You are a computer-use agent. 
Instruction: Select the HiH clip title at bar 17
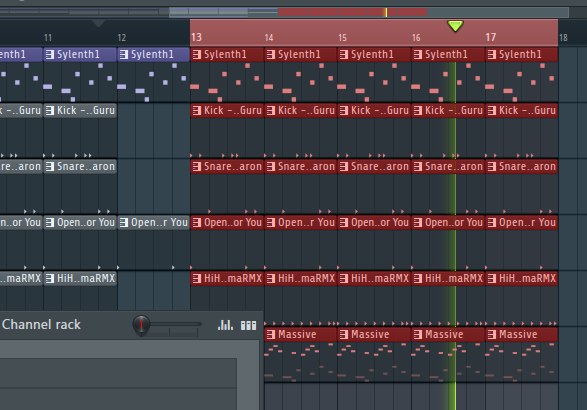pos(527,278)
